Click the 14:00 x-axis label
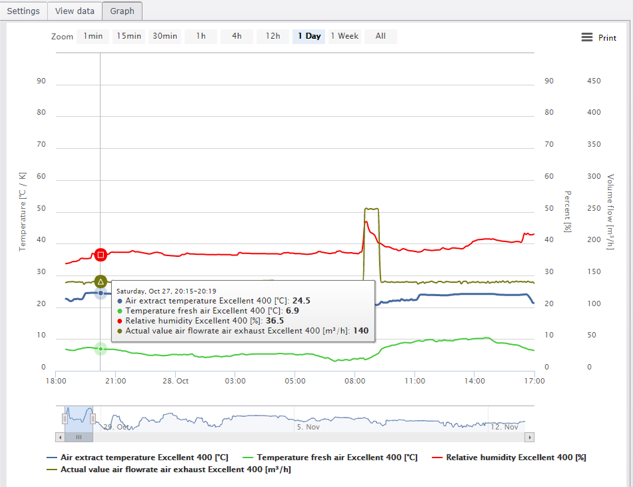 tap(474, 381)
